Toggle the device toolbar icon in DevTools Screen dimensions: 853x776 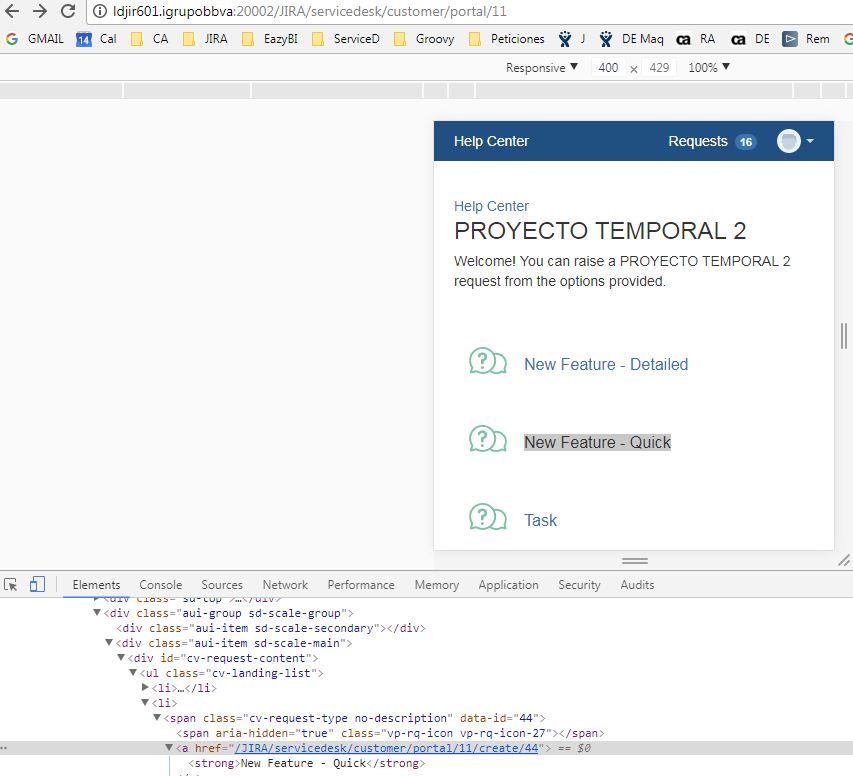[x=37, y=584]
